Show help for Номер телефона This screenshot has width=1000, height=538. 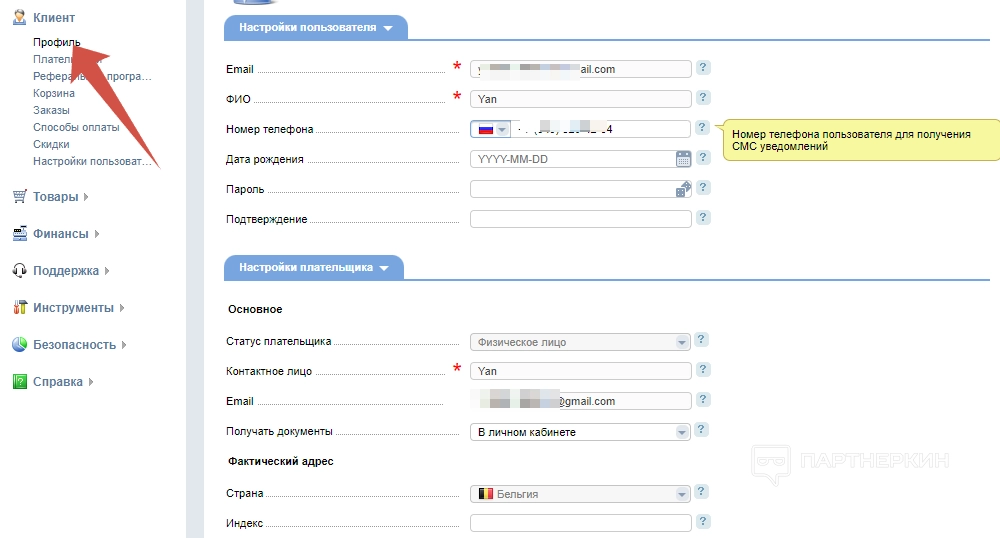coord(702,127)
